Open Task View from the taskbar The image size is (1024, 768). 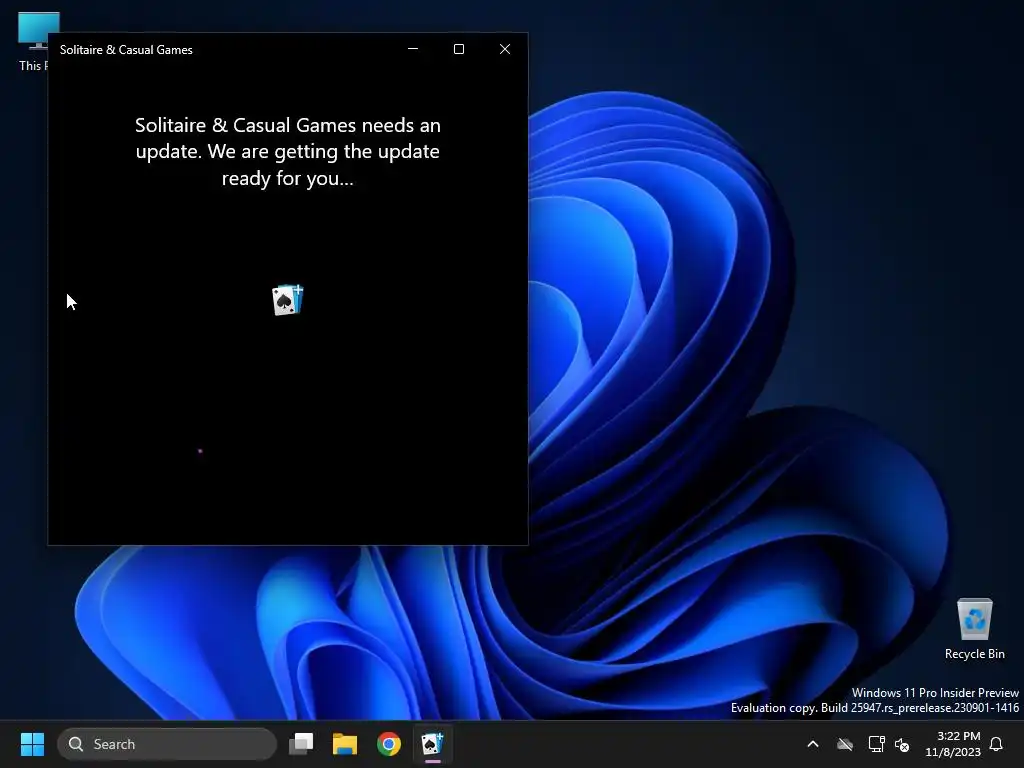(x=301, y=744)
